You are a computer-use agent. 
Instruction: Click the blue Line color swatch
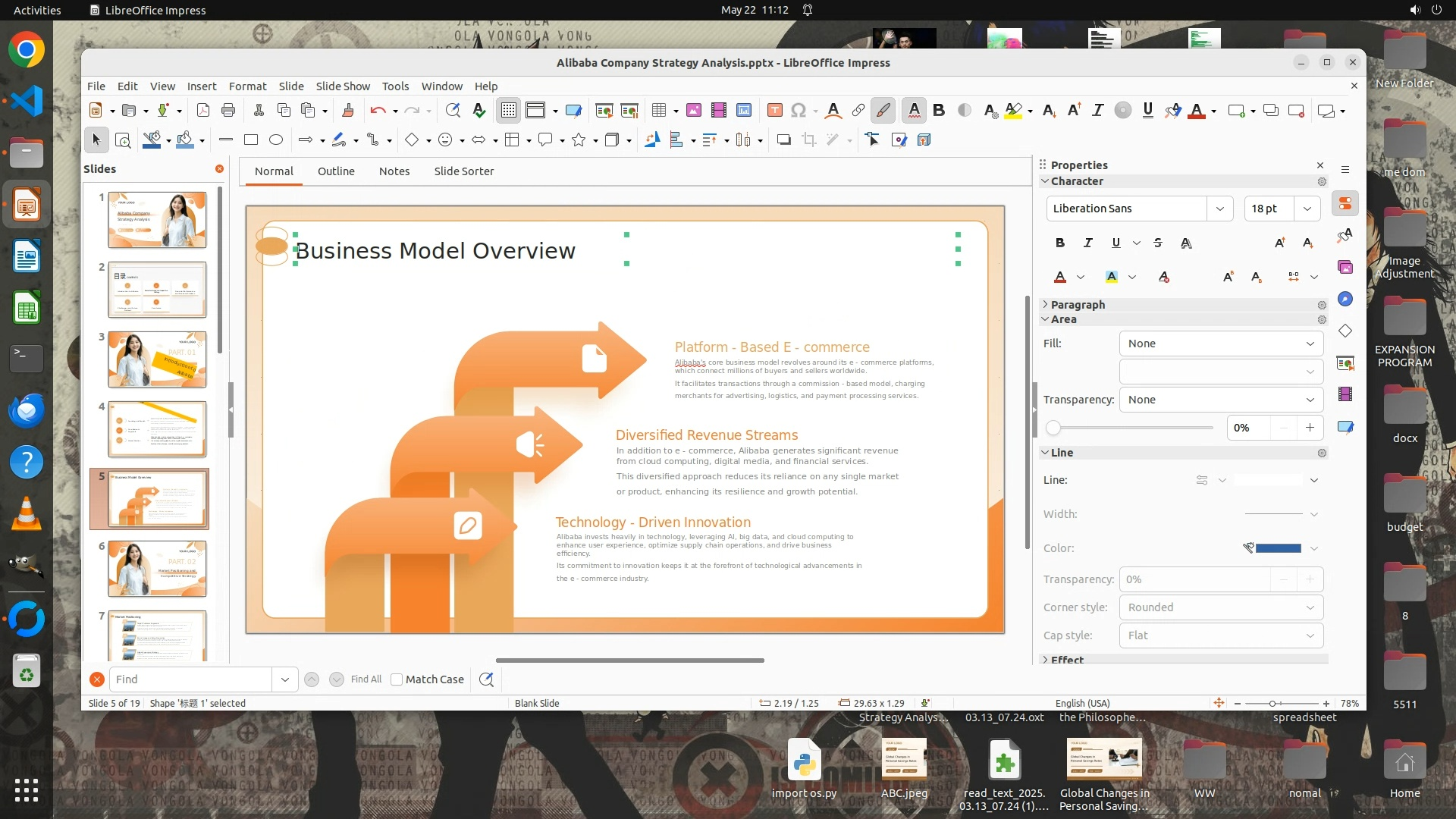[1278, 548]
